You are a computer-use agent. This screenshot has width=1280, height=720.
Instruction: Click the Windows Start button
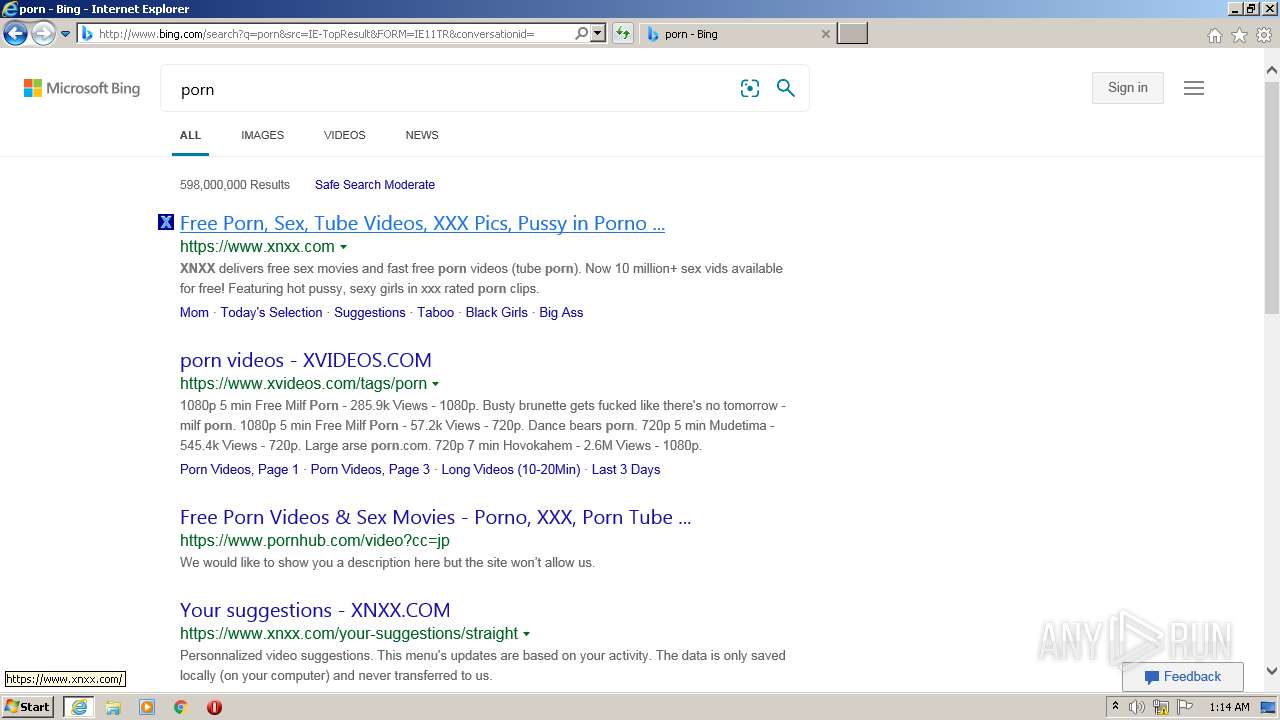point(28,707)
